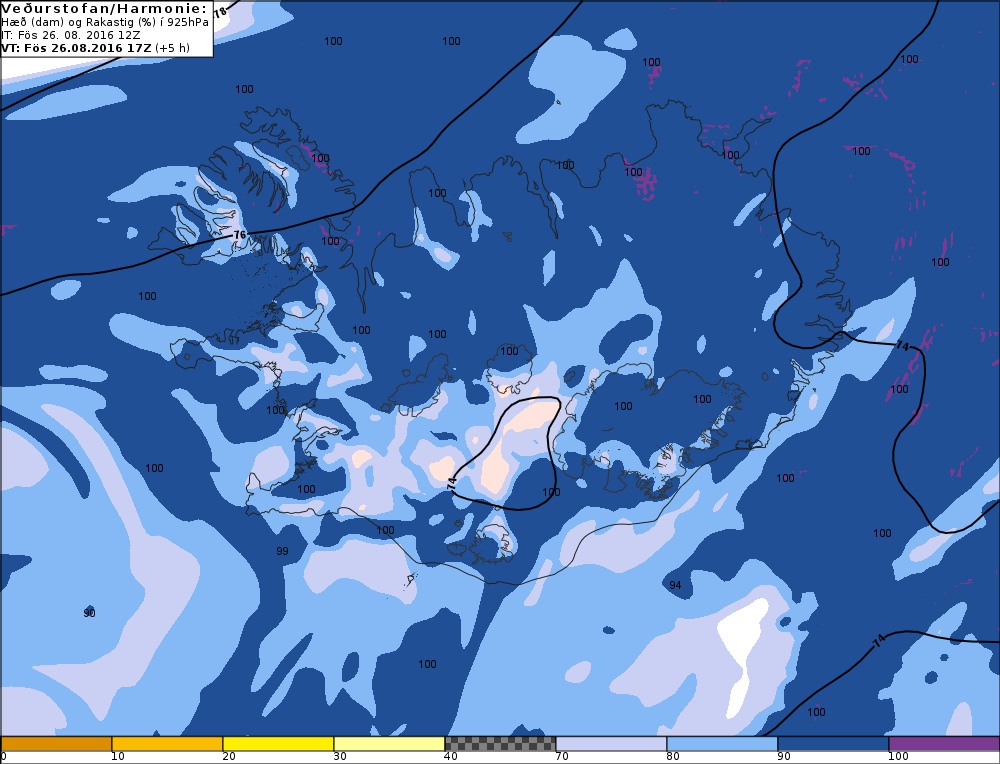1000x764 pixels.
Task: Select the dark blue 90–100 legend swatch
Action: click(833, 744)
